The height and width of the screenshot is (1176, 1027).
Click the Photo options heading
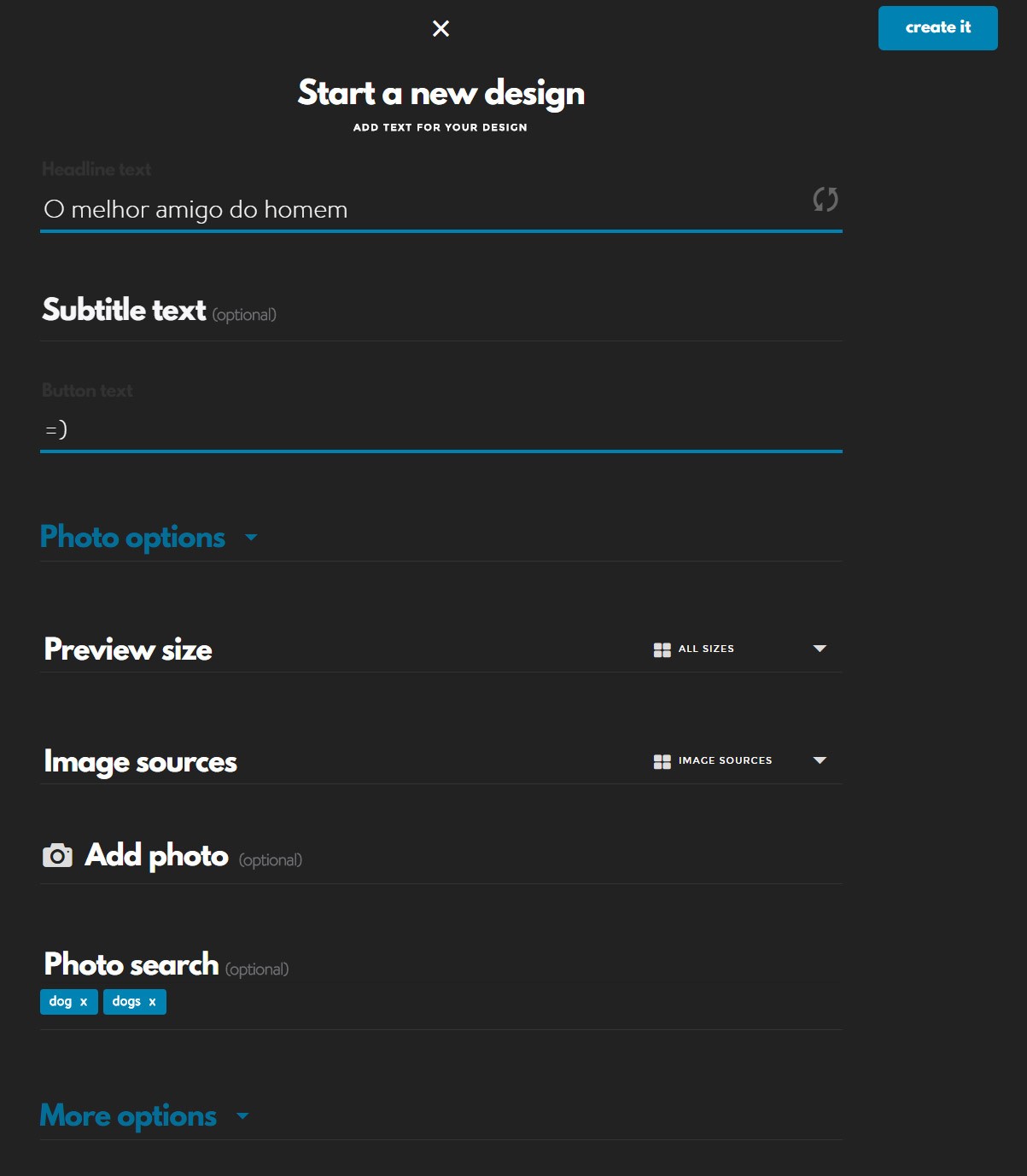[132, 538]
